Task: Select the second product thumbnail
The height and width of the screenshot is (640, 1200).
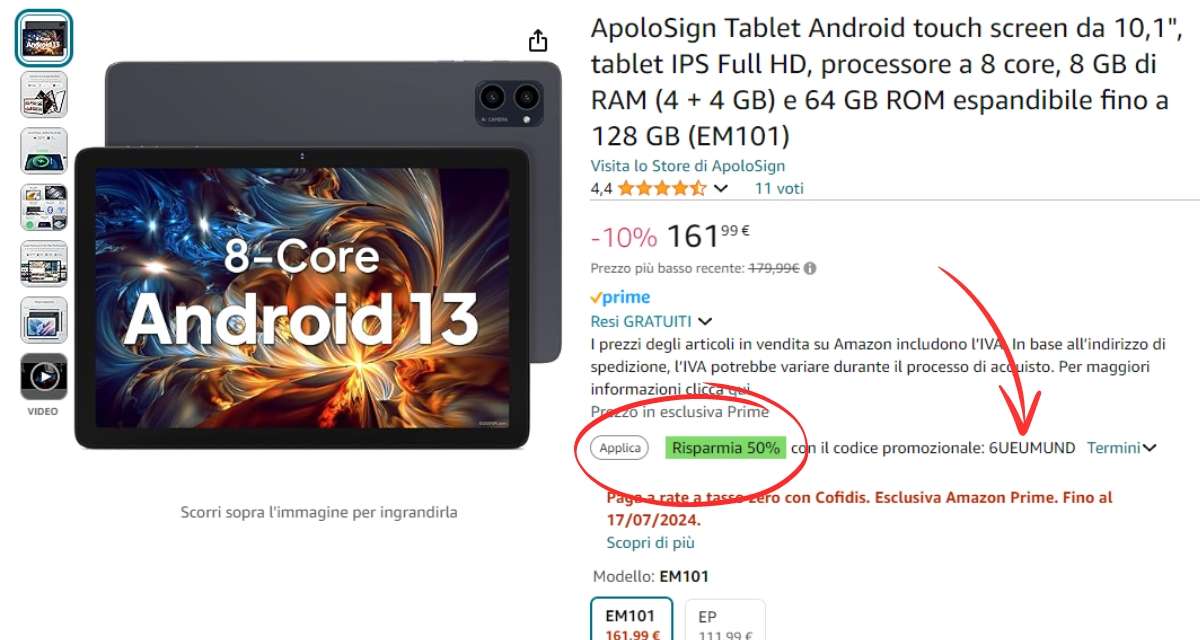Action: [44, 95]
